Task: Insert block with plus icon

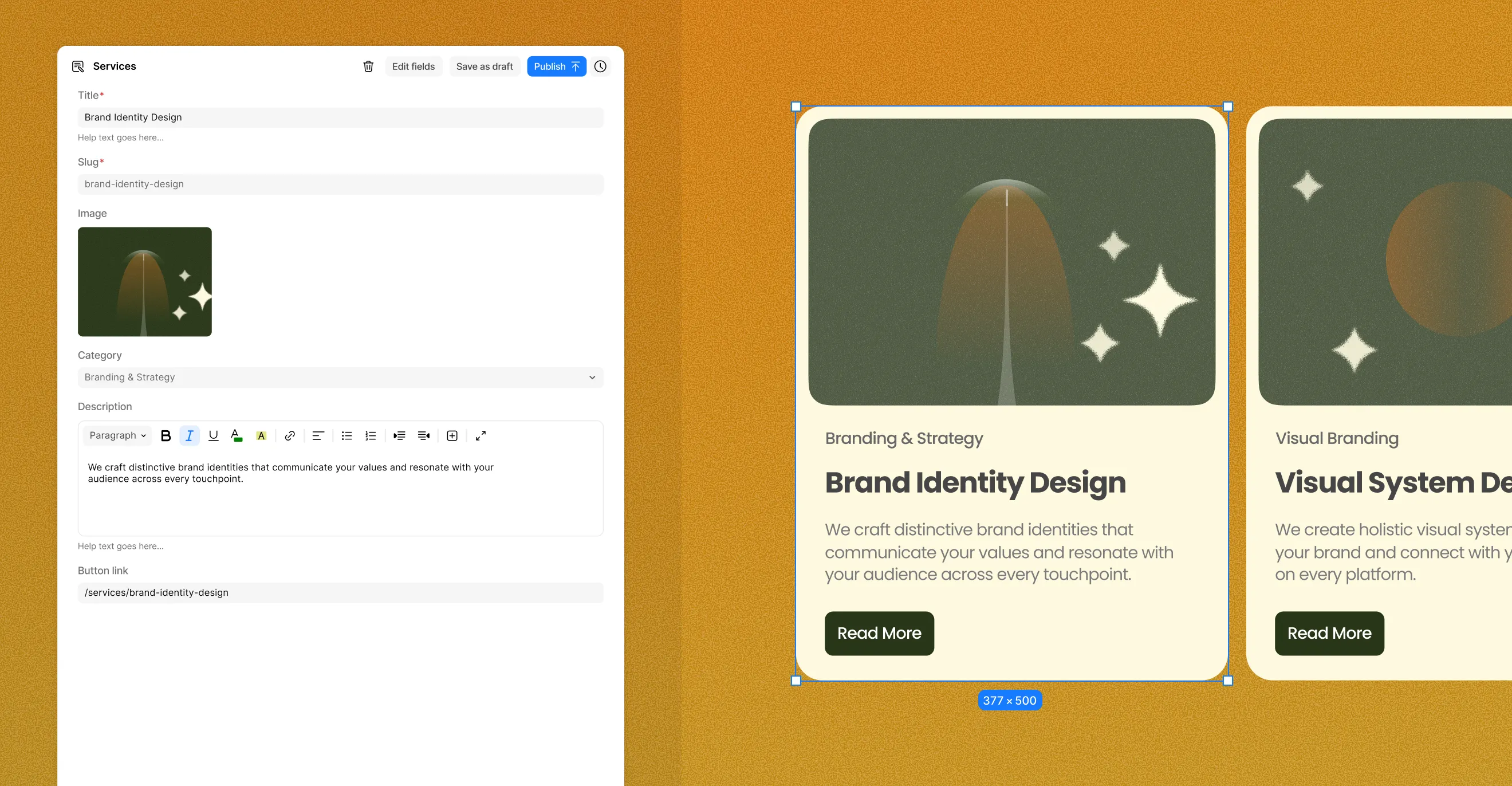Action: click(x=452, y=435)
